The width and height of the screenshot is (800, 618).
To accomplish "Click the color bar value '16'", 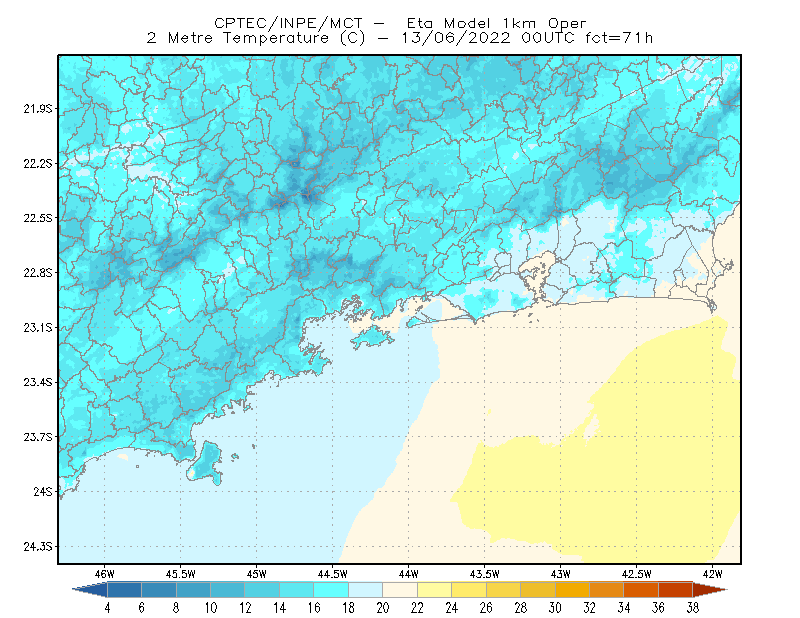I will click(314, 608).
